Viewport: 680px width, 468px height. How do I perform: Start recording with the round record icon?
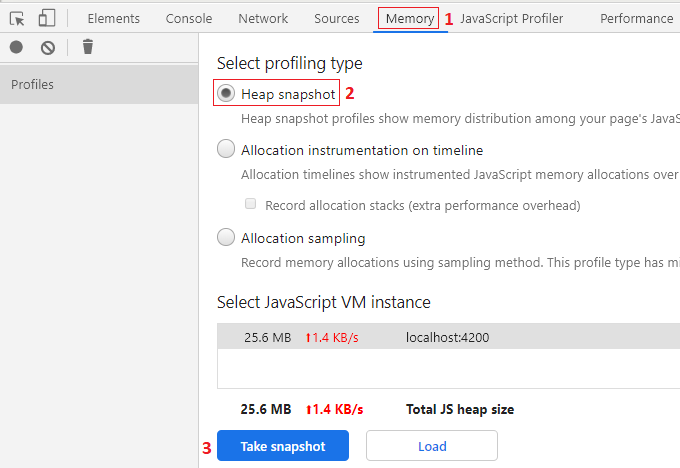[x=16, y=47]
